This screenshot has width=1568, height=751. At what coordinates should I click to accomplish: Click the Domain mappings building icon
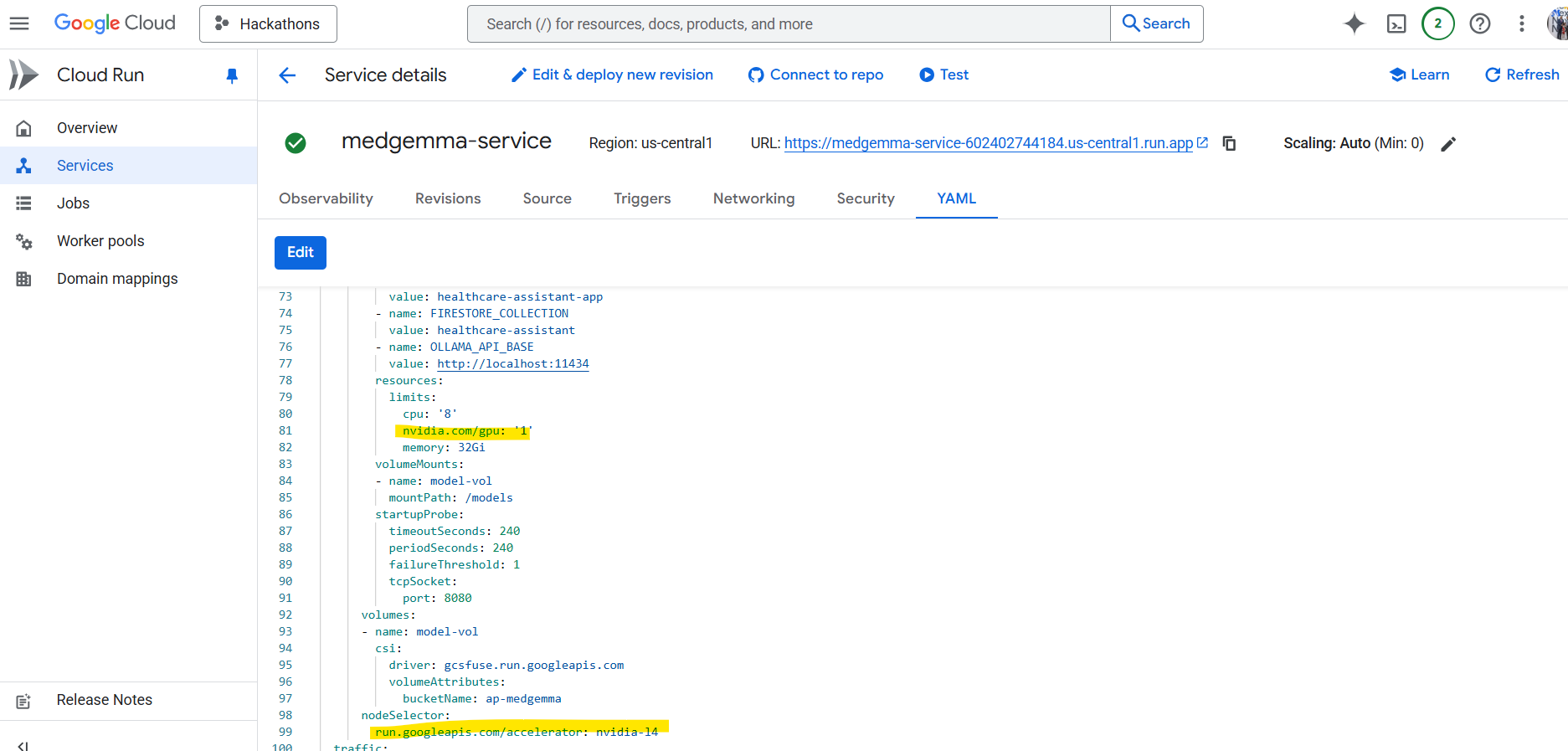pyautogui.click(x=23, y=279)
